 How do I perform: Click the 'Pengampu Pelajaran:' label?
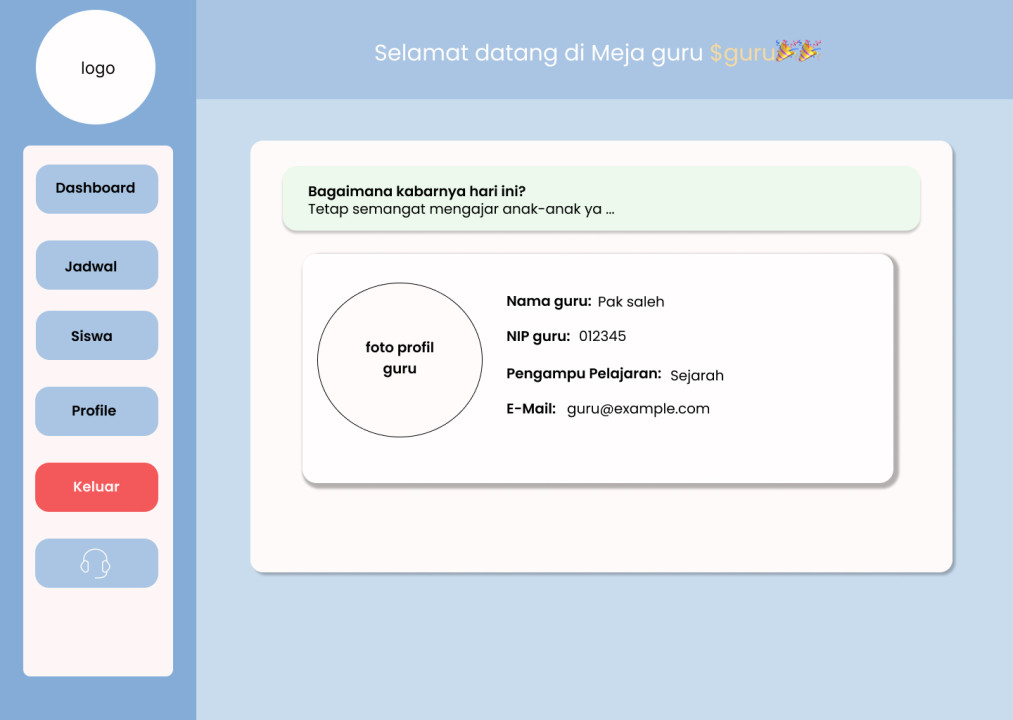click(583, 374)
